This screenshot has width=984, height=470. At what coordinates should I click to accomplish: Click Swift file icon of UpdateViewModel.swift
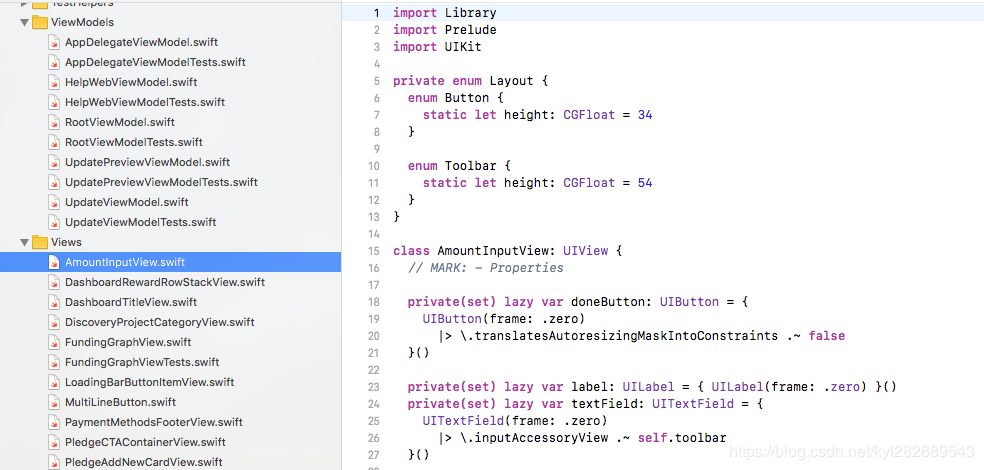55,203
